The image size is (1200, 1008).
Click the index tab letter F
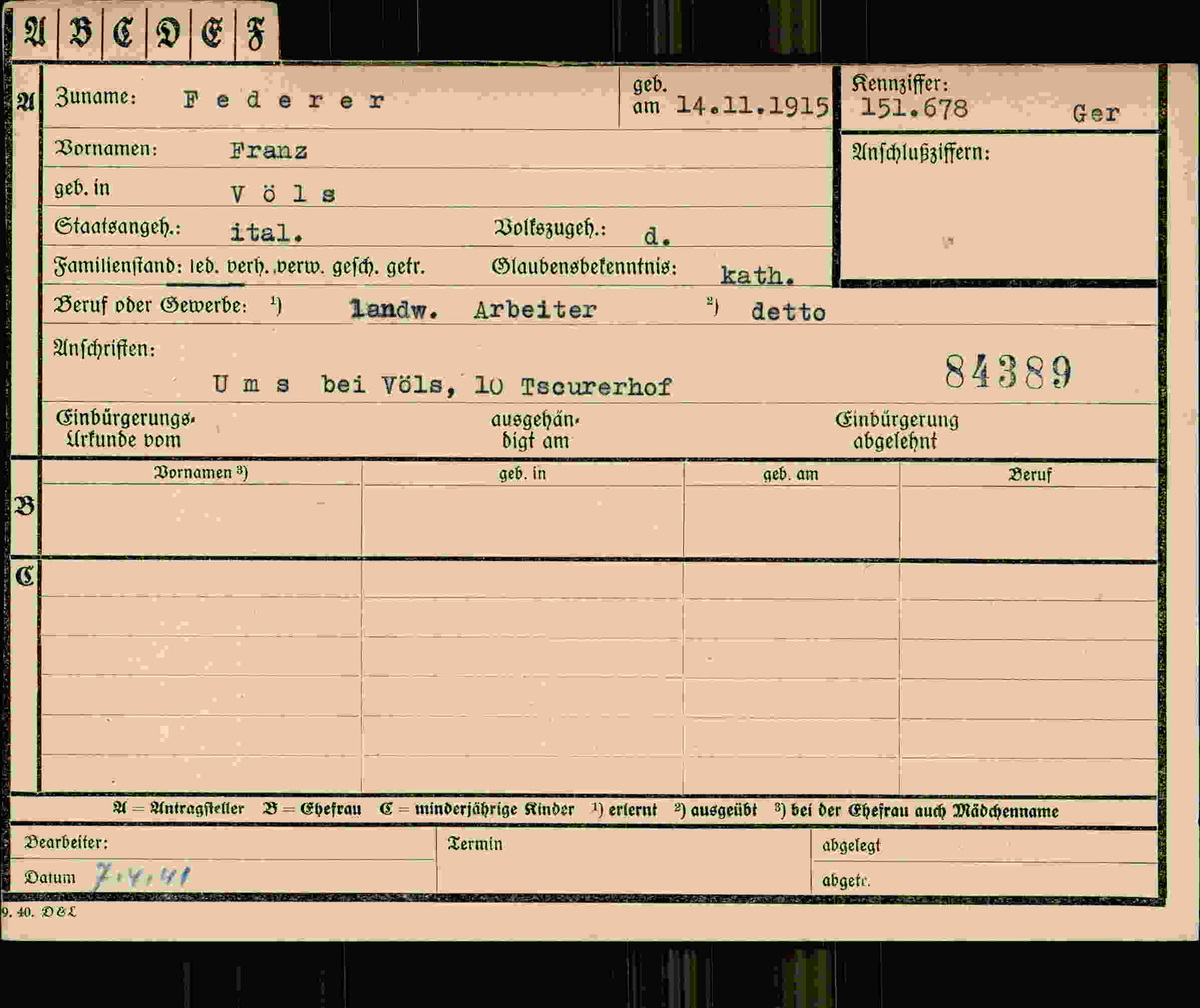[256, 33]
